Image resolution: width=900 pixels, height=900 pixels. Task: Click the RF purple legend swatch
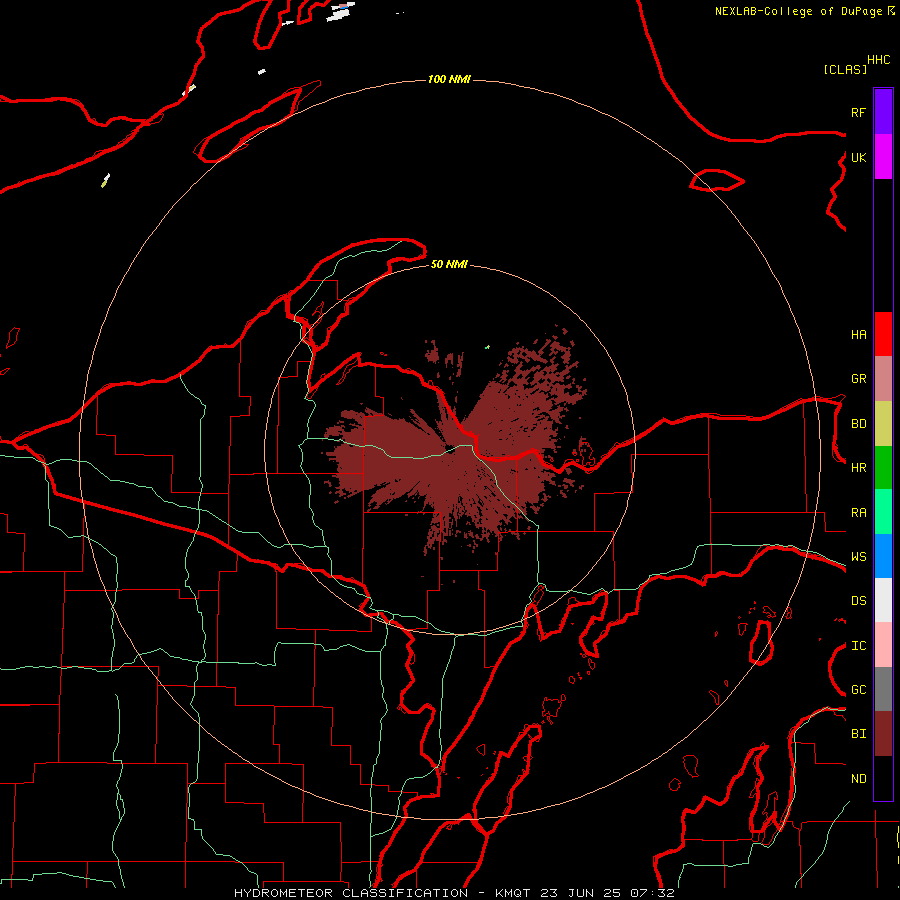click(883, 112)
